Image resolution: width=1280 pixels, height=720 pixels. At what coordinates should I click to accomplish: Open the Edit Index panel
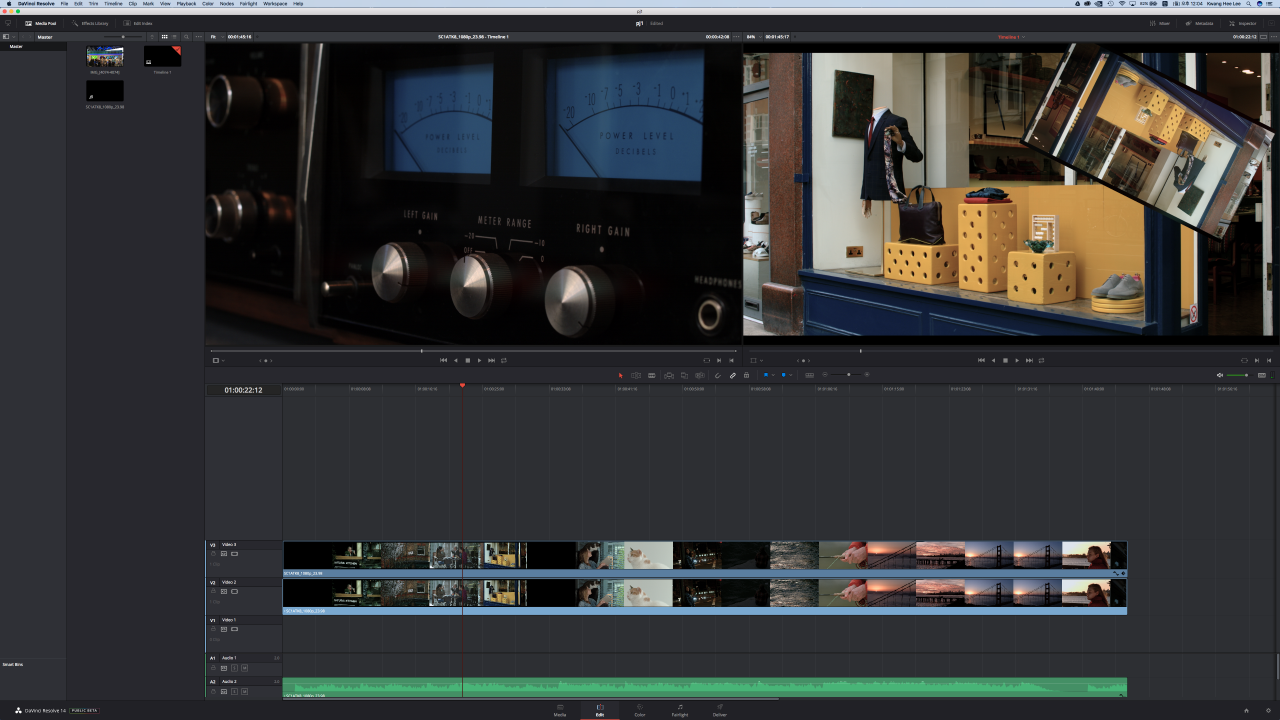[x=139, y=23]
